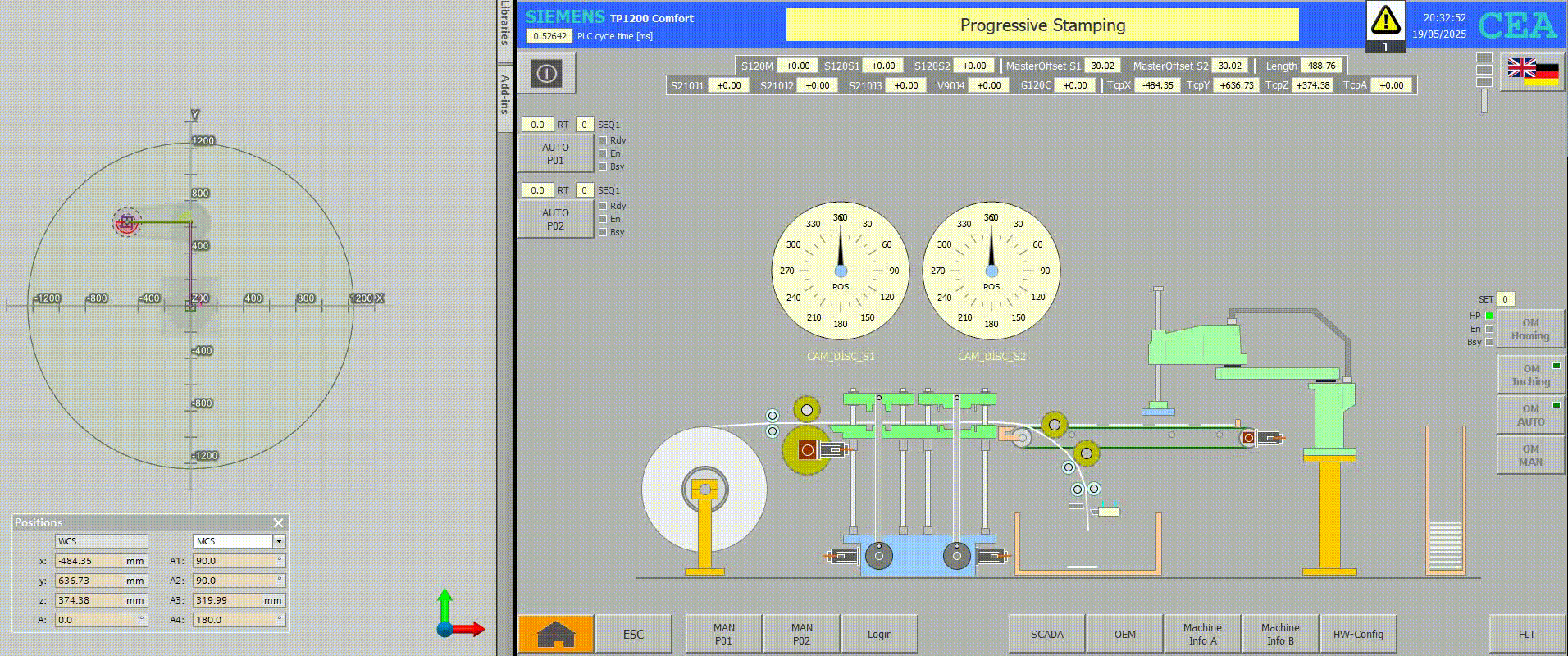Click the home icon button
Viewport: 1568px width, 656px height.
click(x=555, y=634)
